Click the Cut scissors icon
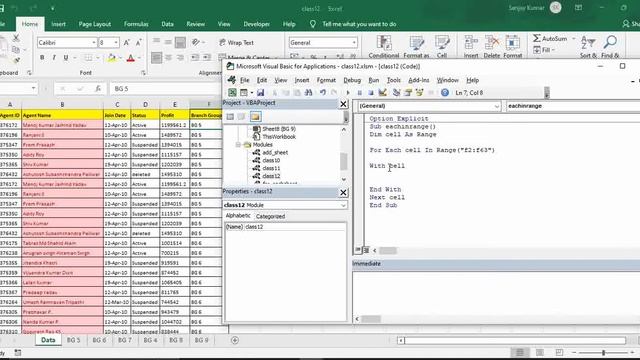 (16, 38)
